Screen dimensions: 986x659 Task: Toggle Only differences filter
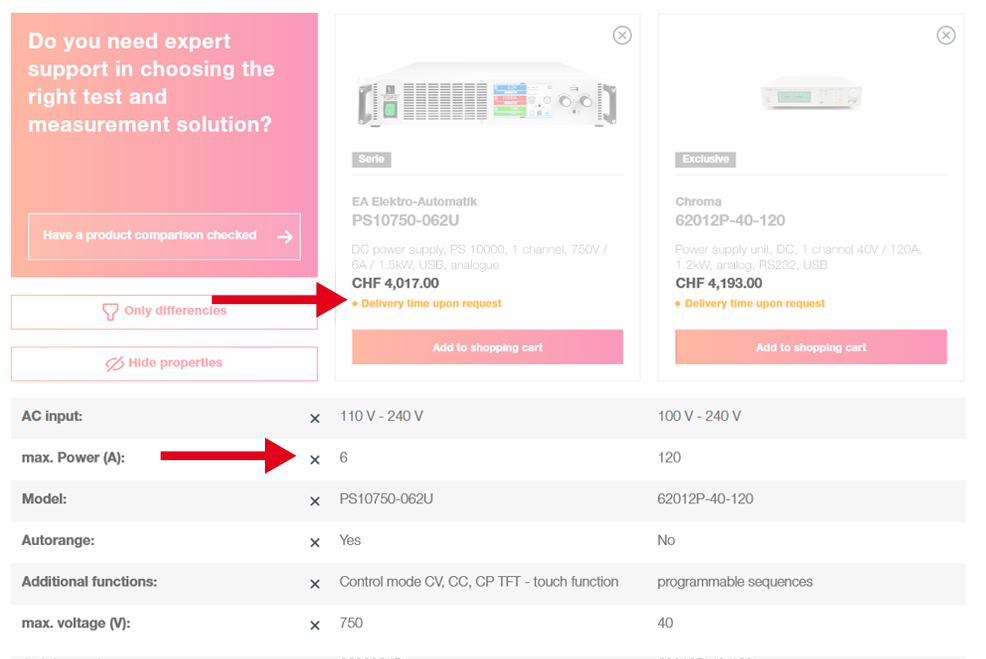164,312
